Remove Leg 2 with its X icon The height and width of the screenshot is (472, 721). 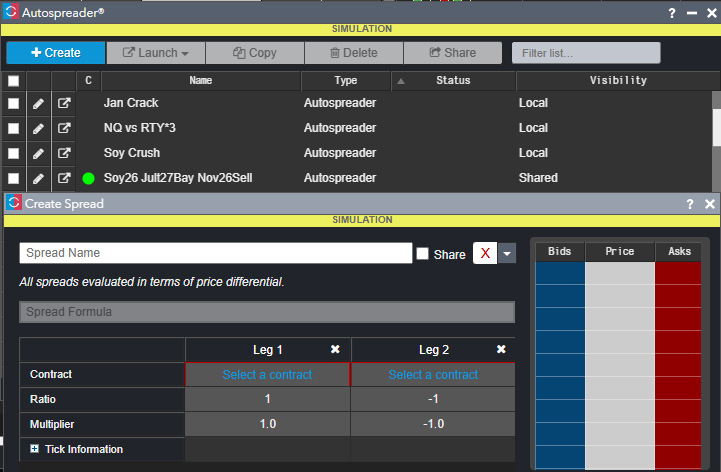(502, 349)
